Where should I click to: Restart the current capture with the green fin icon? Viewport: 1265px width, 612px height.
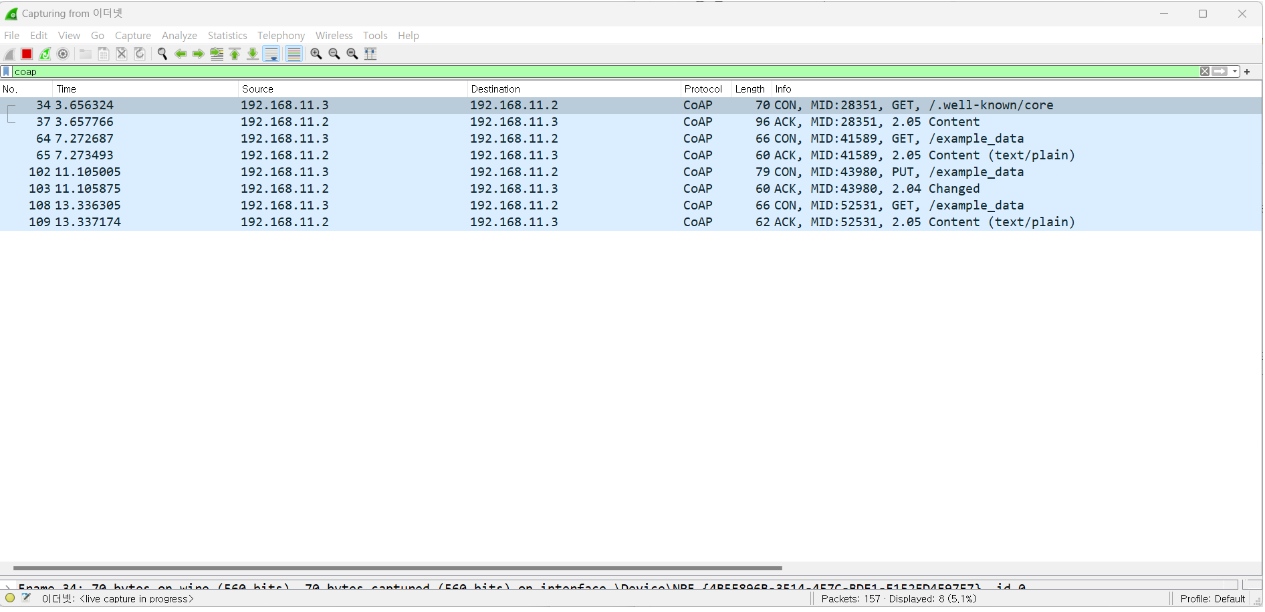click(x=45, y=54)
